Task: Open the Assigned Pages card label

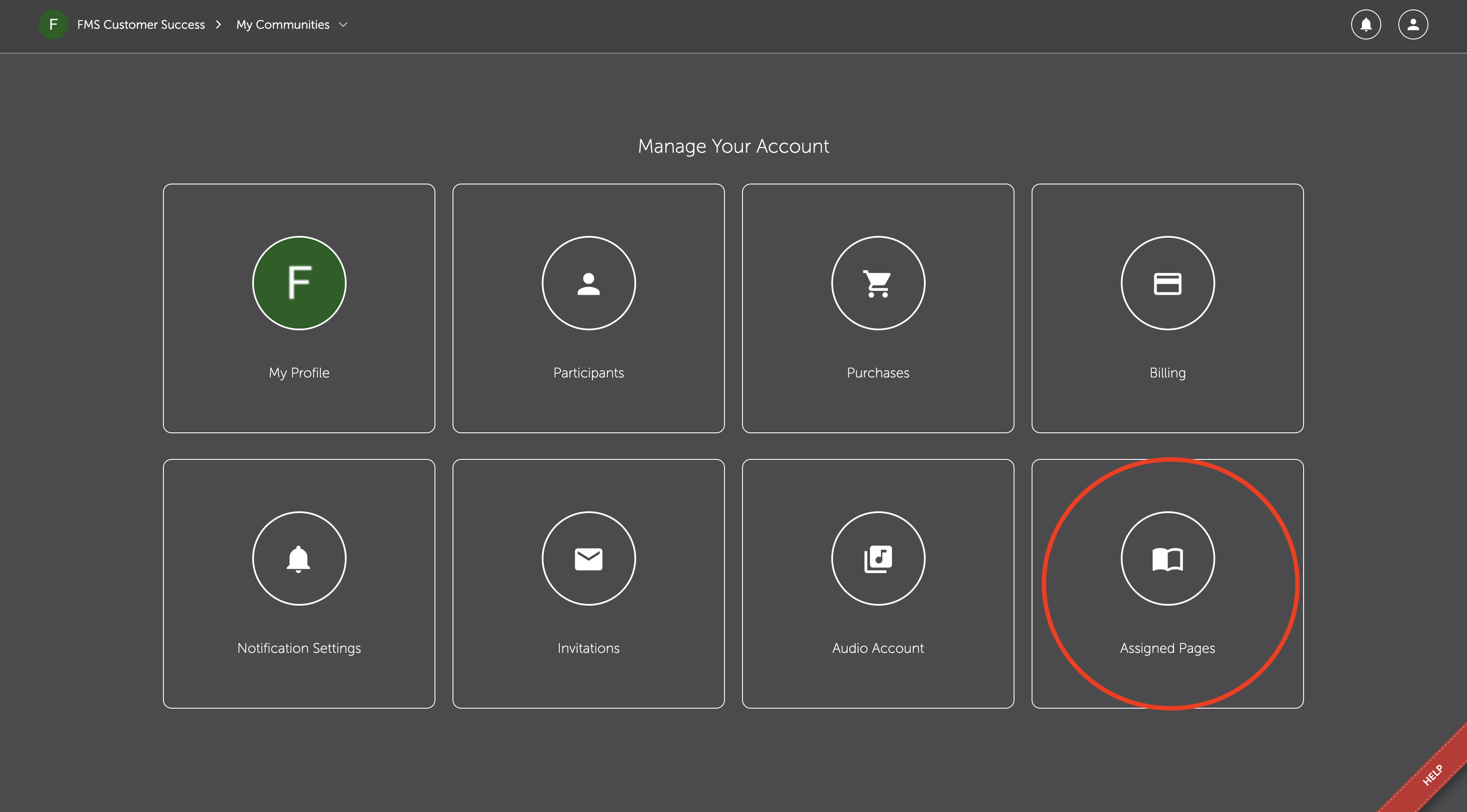Action: [1168, 649]
